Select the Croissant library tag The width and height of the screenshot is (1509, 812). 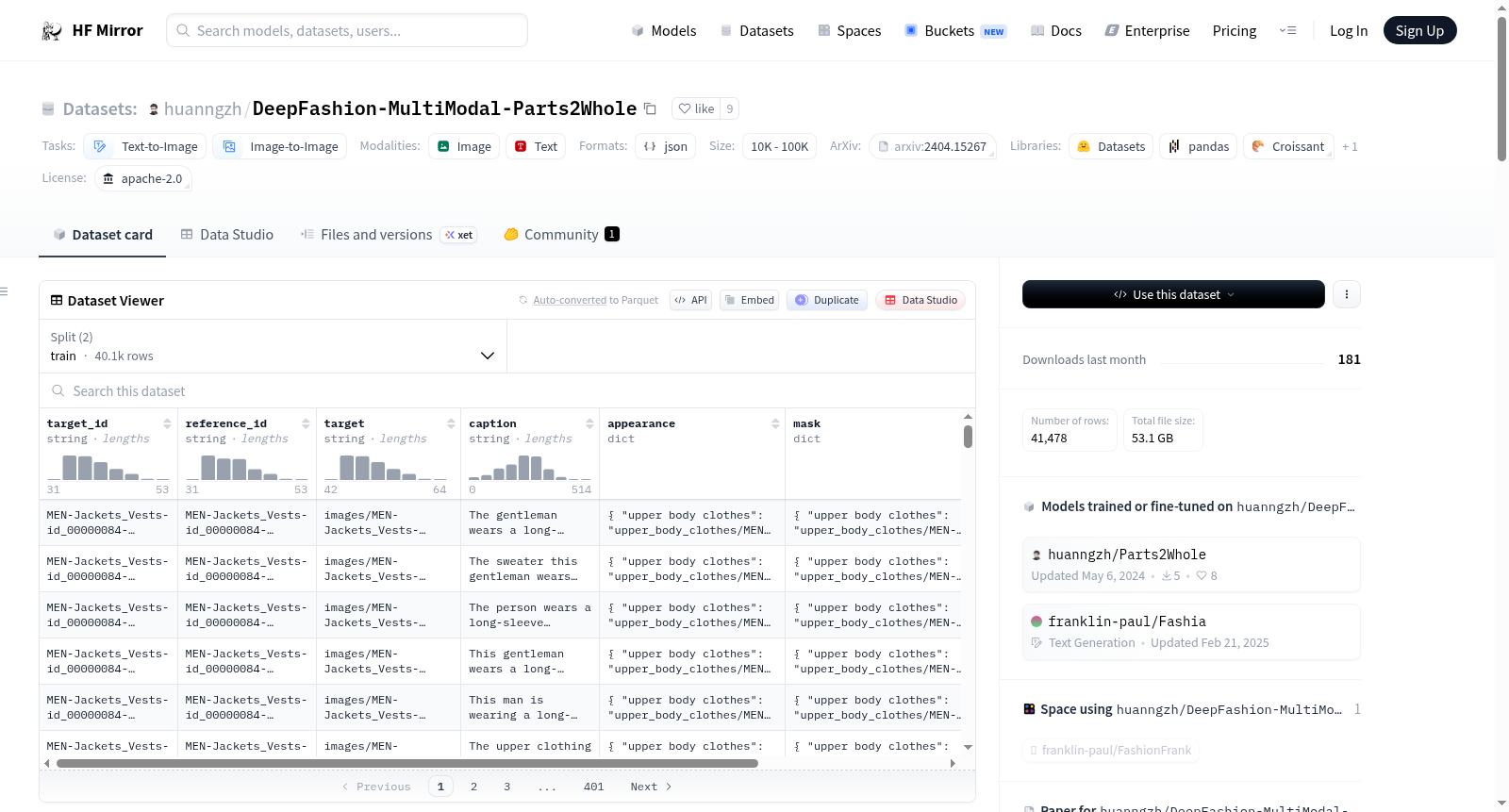1288,146
